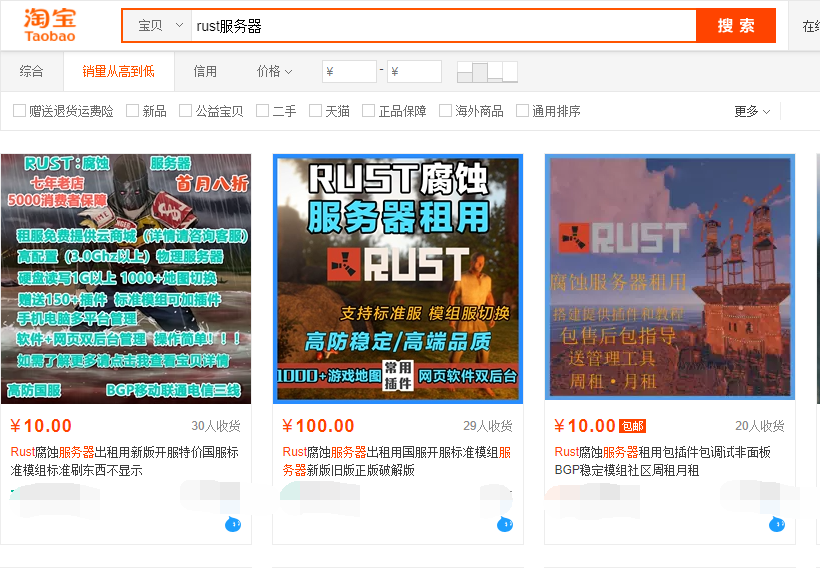
Task: Click the Wangwang chat icon on the 30人收货 listing
Action: click(233, 524)
